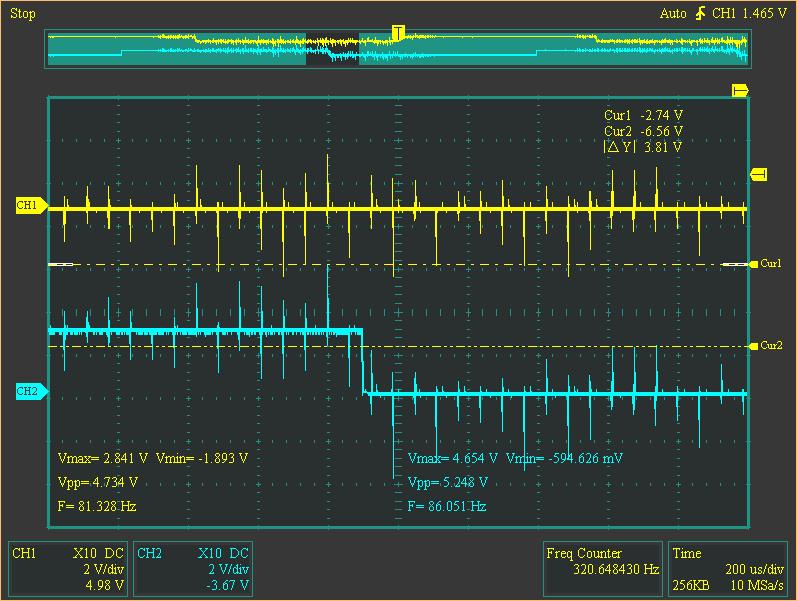Viewport: 797px width, 601px height.
Task: Click the Cur2 cursor label
Action: pos(770,346)
